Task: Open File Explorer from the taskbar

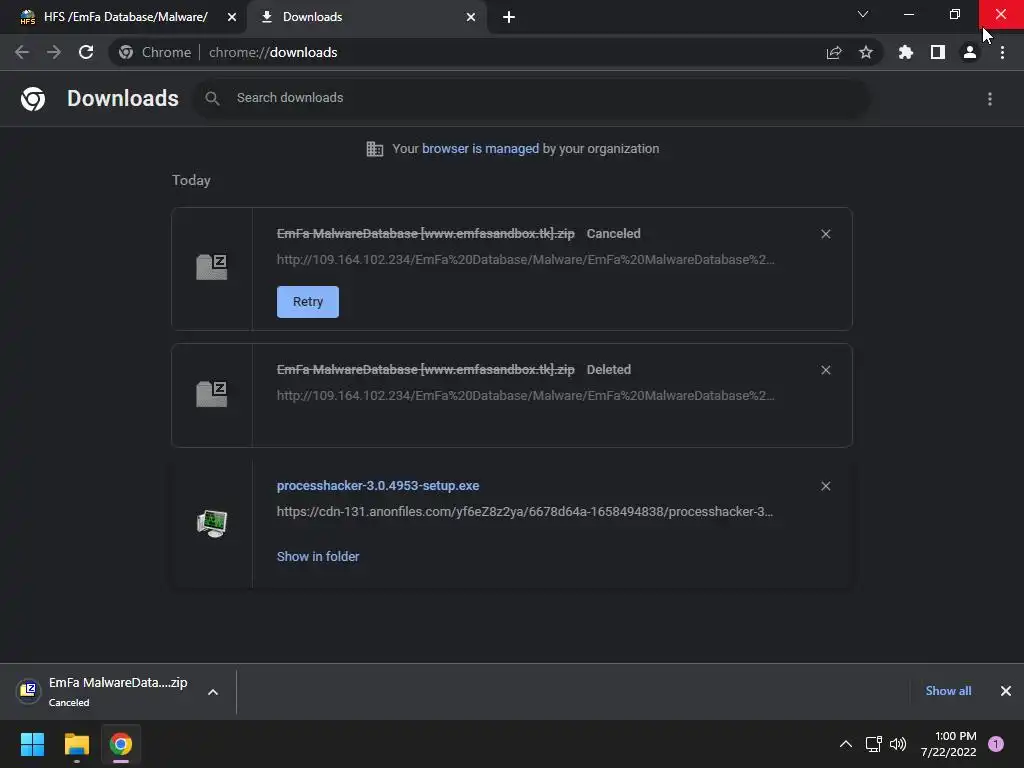Action: coord(76,744)
